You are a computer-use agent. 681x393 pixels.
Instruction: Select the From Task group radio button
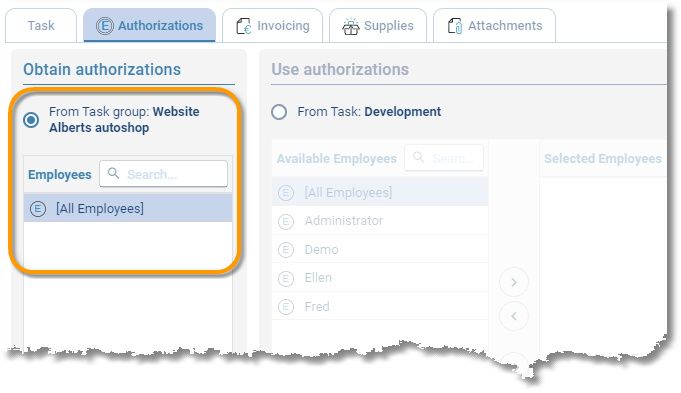pos(31,119)
